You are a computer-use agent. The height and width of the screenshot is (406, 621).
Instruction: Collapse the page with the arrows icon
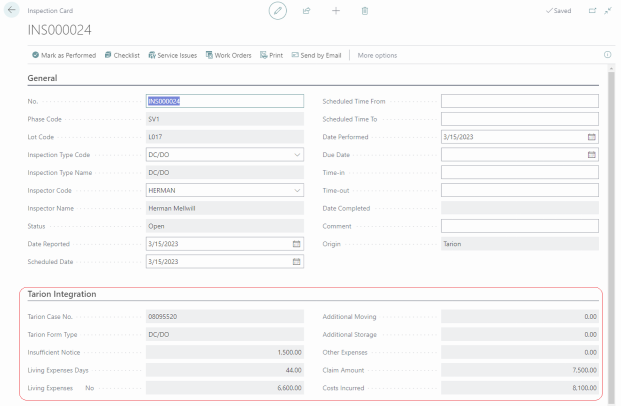608,11
